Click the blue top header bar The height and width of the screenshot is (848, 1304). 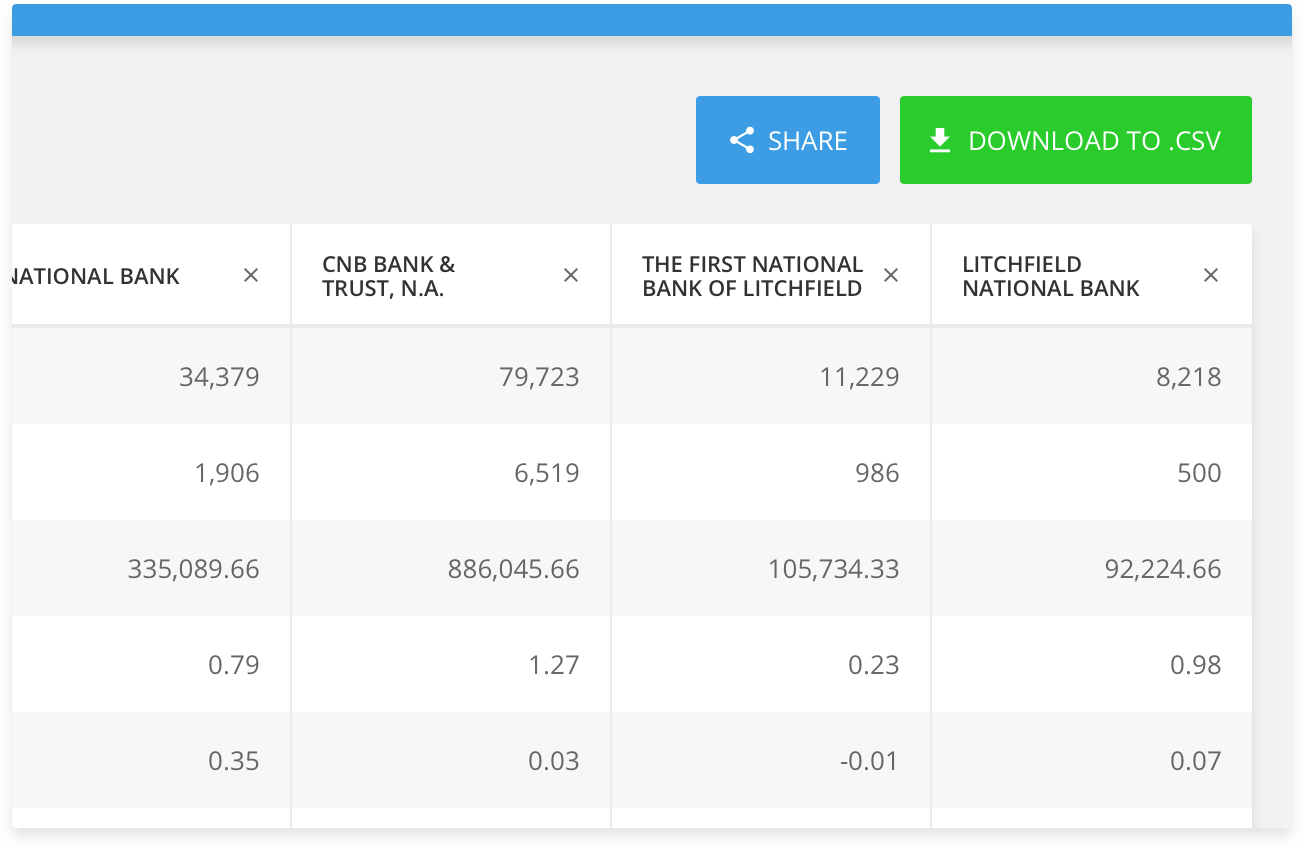(650, 20)
